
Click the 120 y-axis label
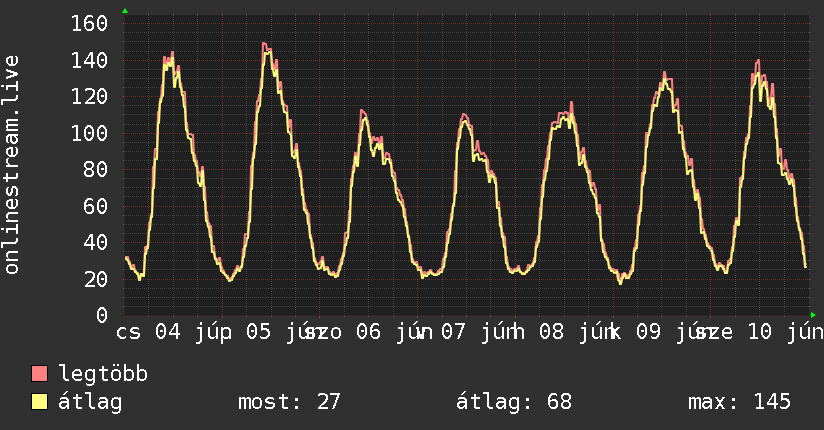pyautogui.click(x=89, y=97)
